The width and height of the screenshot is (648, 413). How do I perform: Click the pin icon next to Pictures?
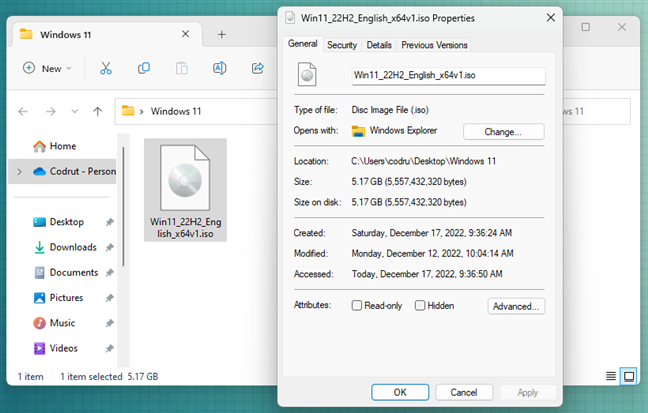tap(110, 298)
